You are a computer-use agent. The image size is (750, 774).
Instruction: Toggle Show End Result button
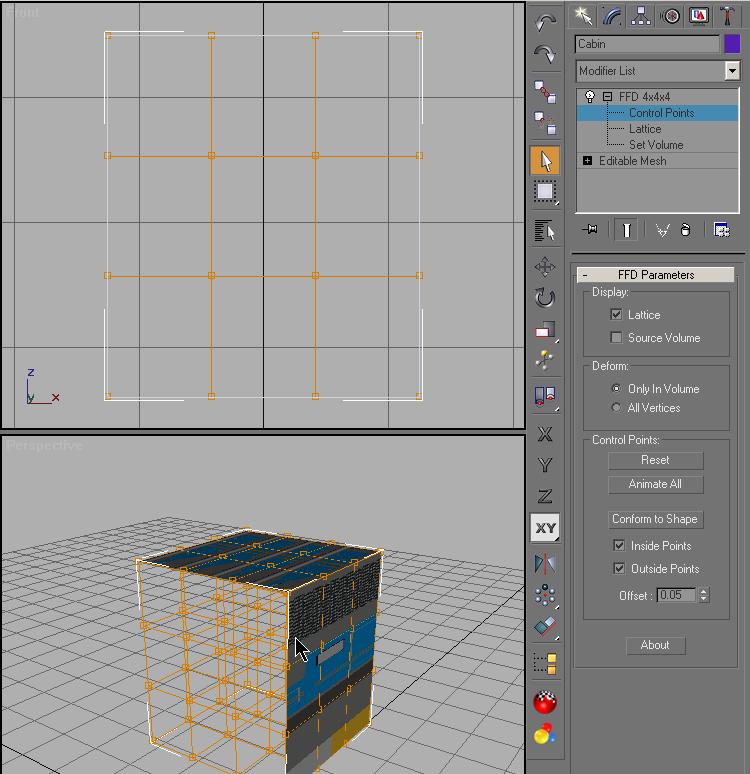tap(626, 230)
